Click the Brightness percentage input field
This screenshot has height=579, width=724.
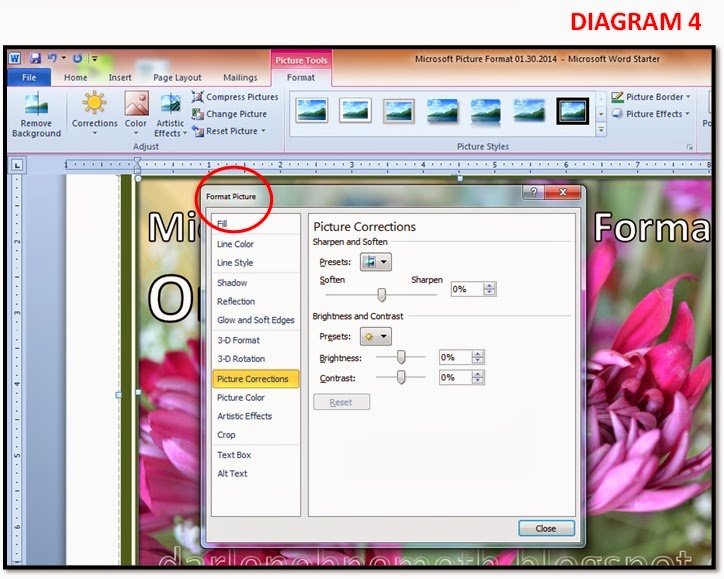[x=455, y=357]
